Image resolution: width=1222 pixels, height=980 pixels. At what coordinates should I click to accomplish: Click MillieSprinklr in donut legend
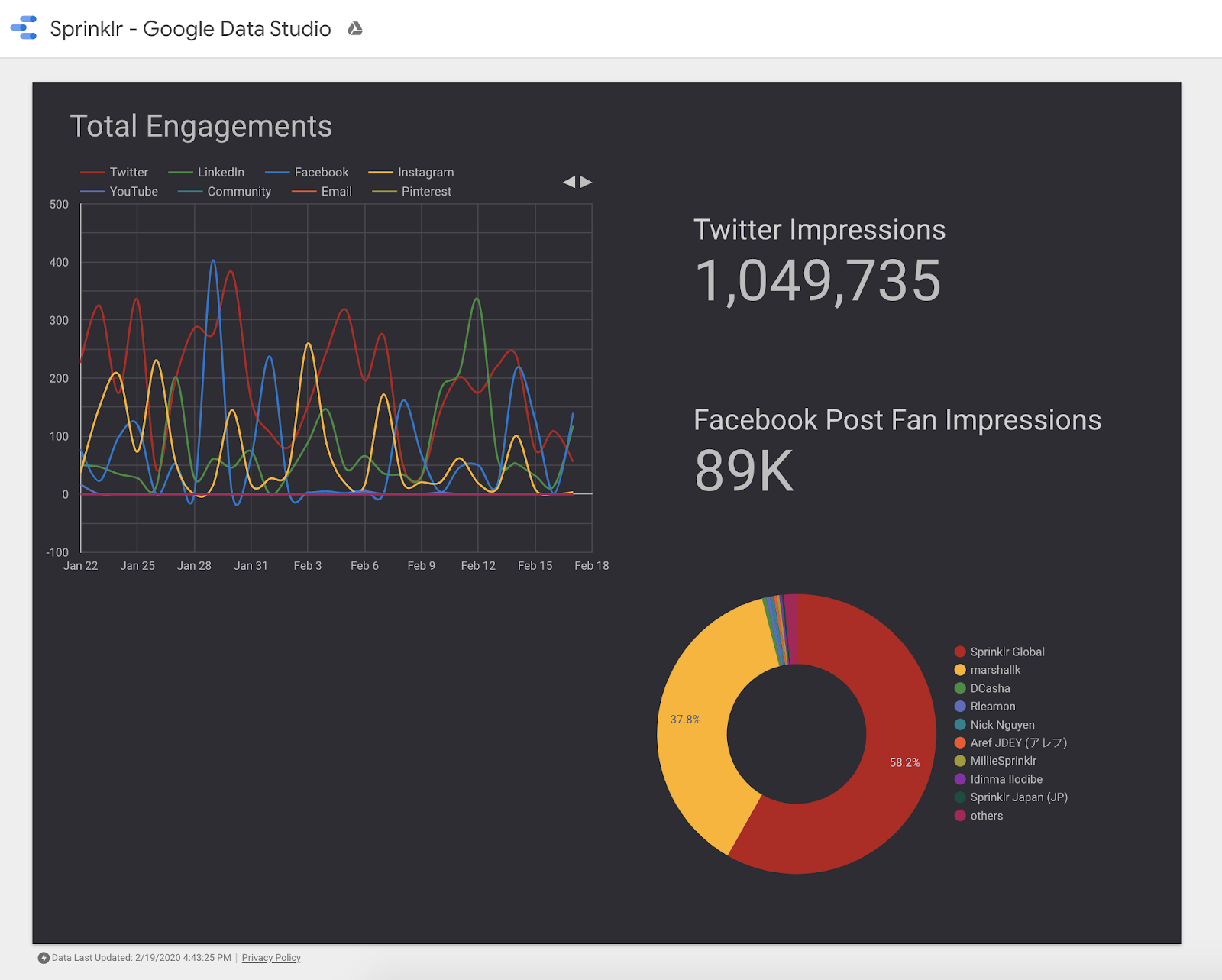995,761
